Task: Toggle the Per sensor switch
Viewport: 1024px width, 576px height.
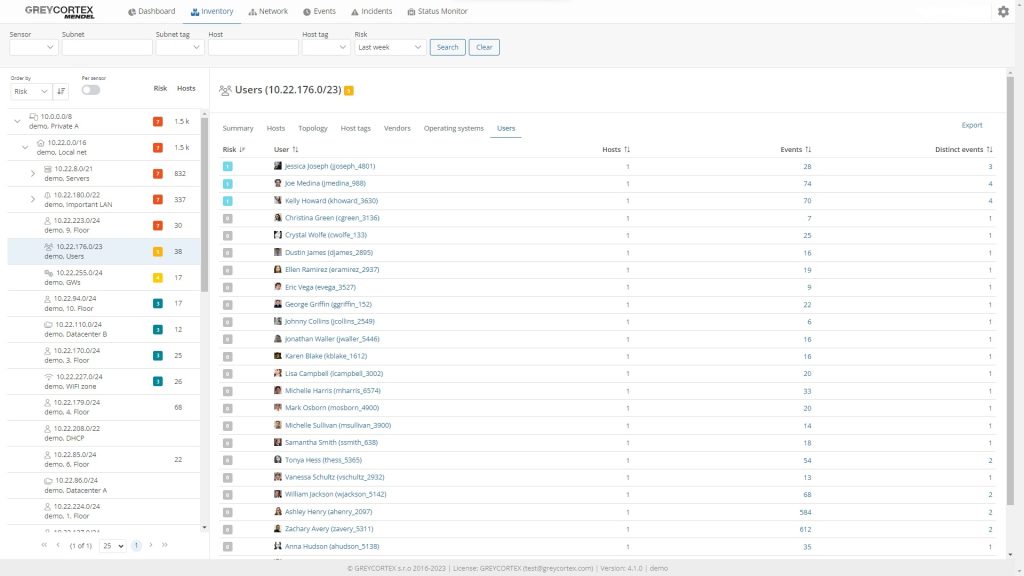Action: click(91, 90)
